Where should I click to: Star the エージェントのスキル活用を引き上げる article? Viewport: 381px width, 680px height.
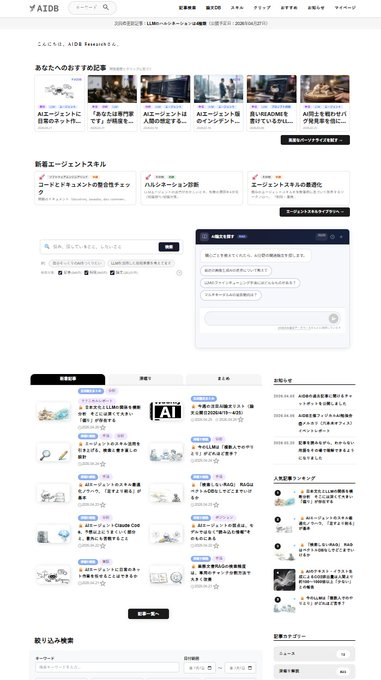coord(103,464)
